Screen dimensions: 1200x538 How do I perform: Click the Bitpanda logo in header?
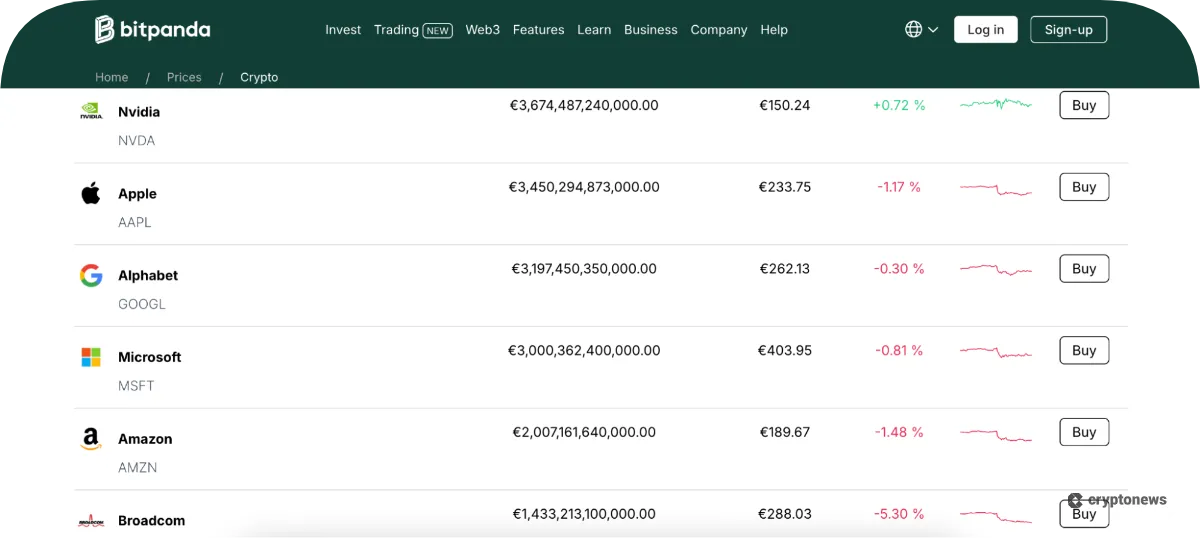[152, 30]
